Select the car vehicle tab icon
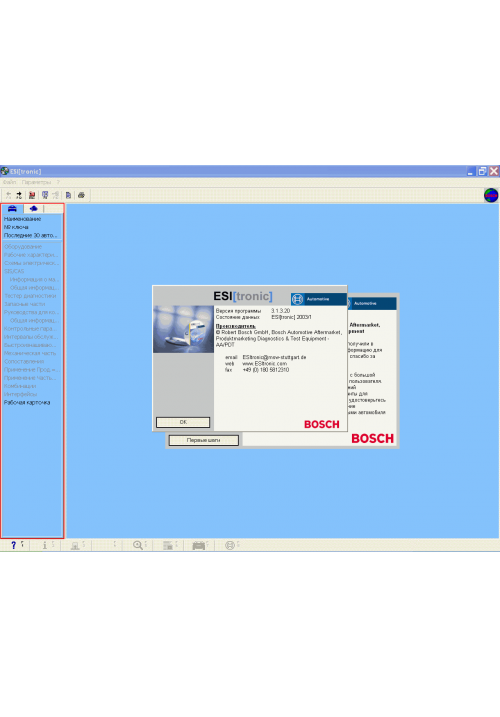The image size is (500, 717). [12, 209]
